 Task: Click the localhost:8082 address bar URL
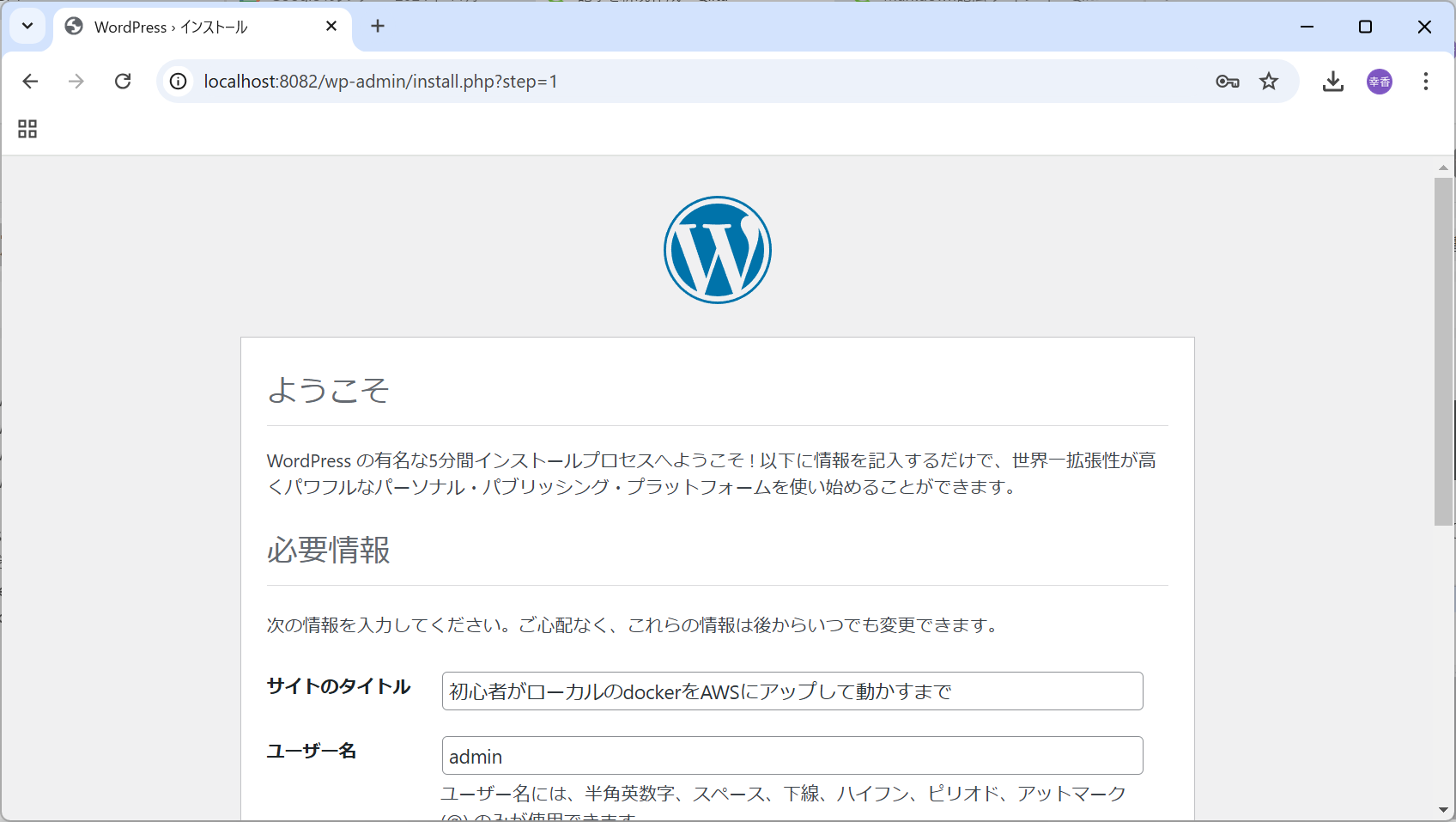[380, 82]
